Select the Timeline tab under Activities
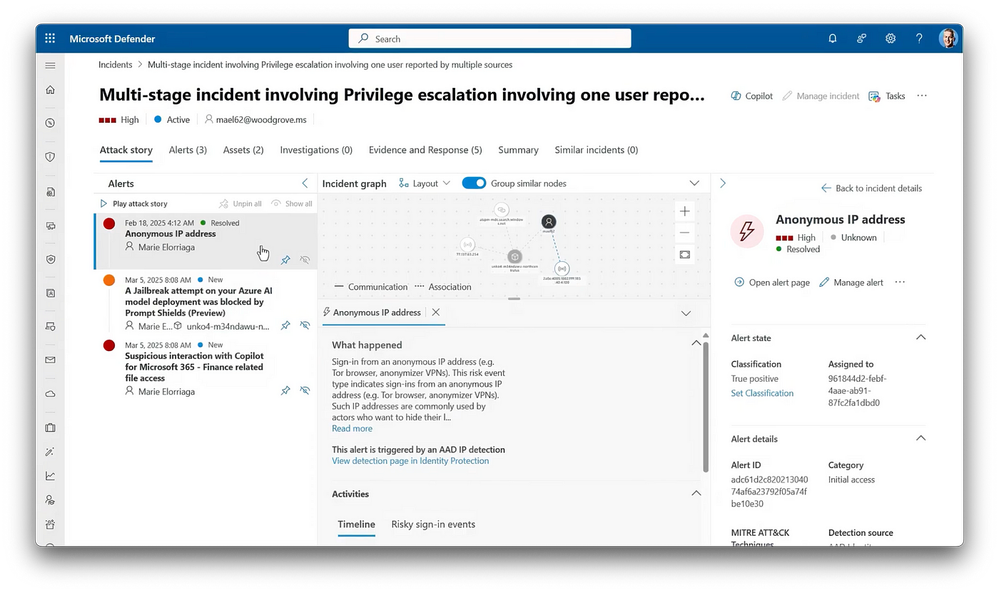Image resolution: width=999 pixels, height=593 pixels. [x=356, y=524]
